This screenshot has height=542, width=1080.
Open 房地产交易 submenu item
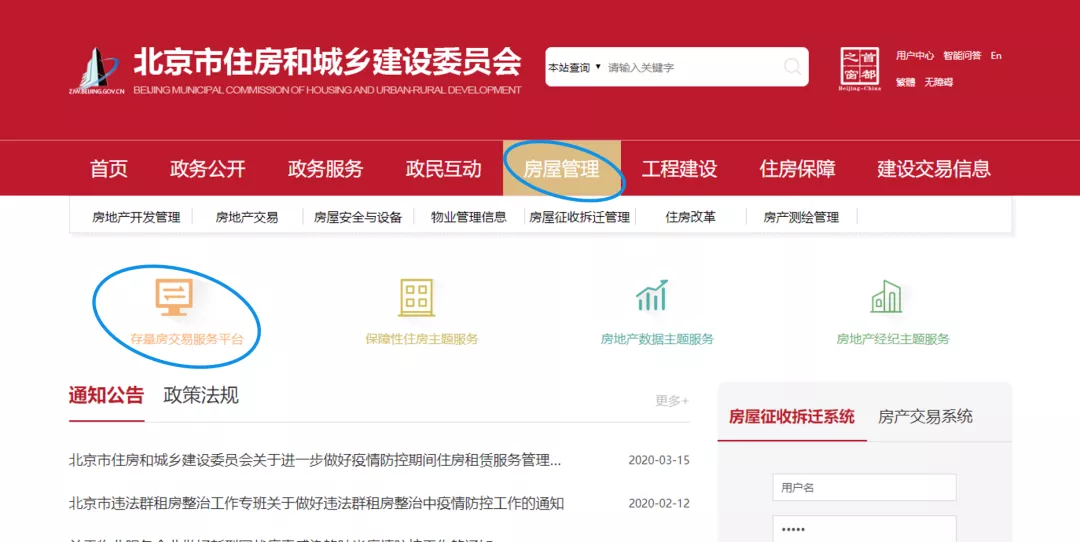pos(247,218)
